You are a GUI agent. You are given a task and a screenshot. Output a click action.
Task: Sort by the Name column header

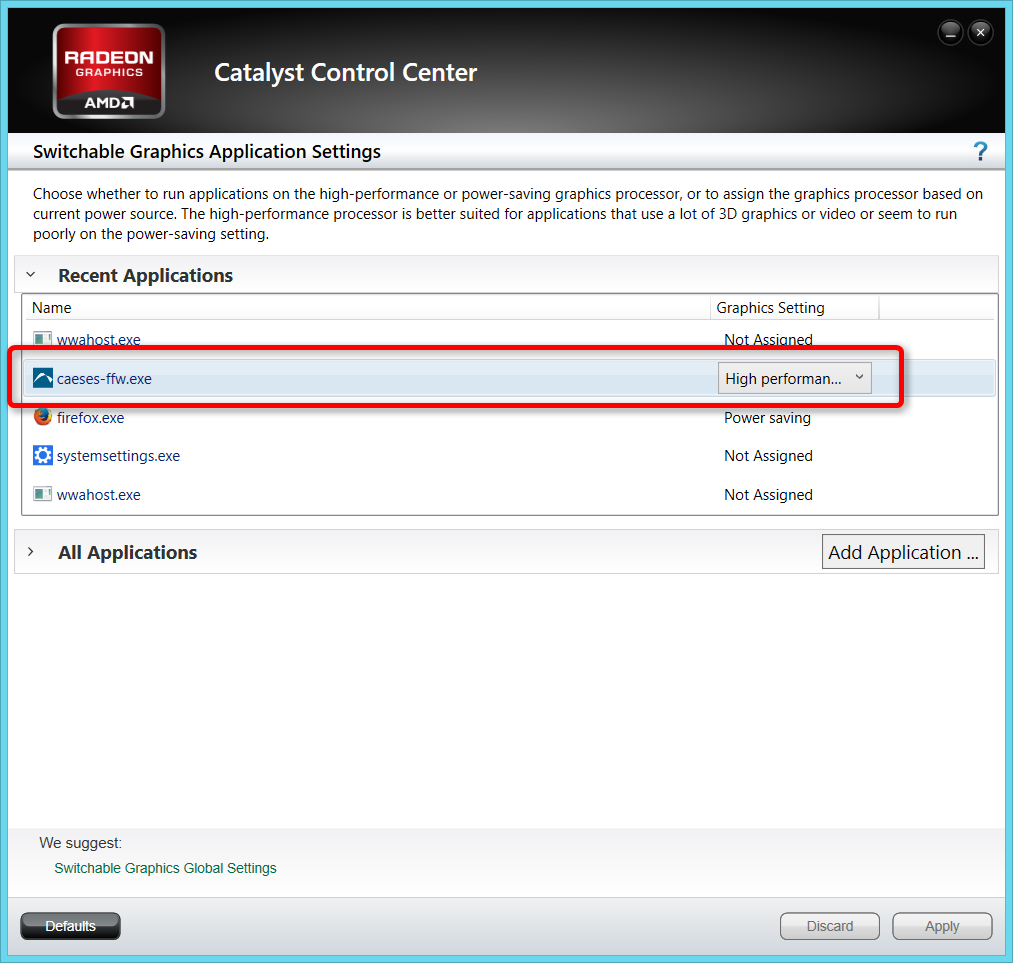52,308
